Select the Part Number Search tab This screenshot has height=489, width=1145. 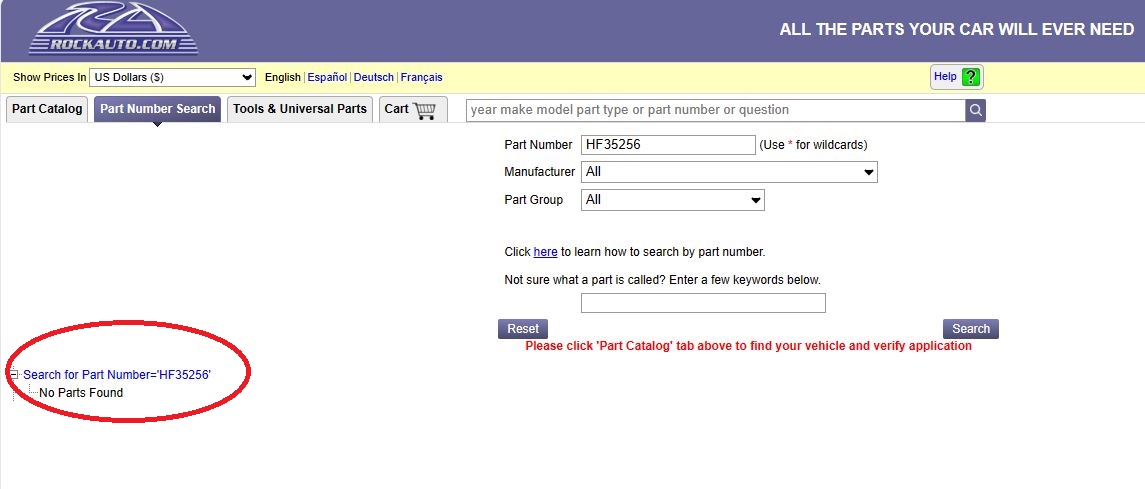[158, 109]
